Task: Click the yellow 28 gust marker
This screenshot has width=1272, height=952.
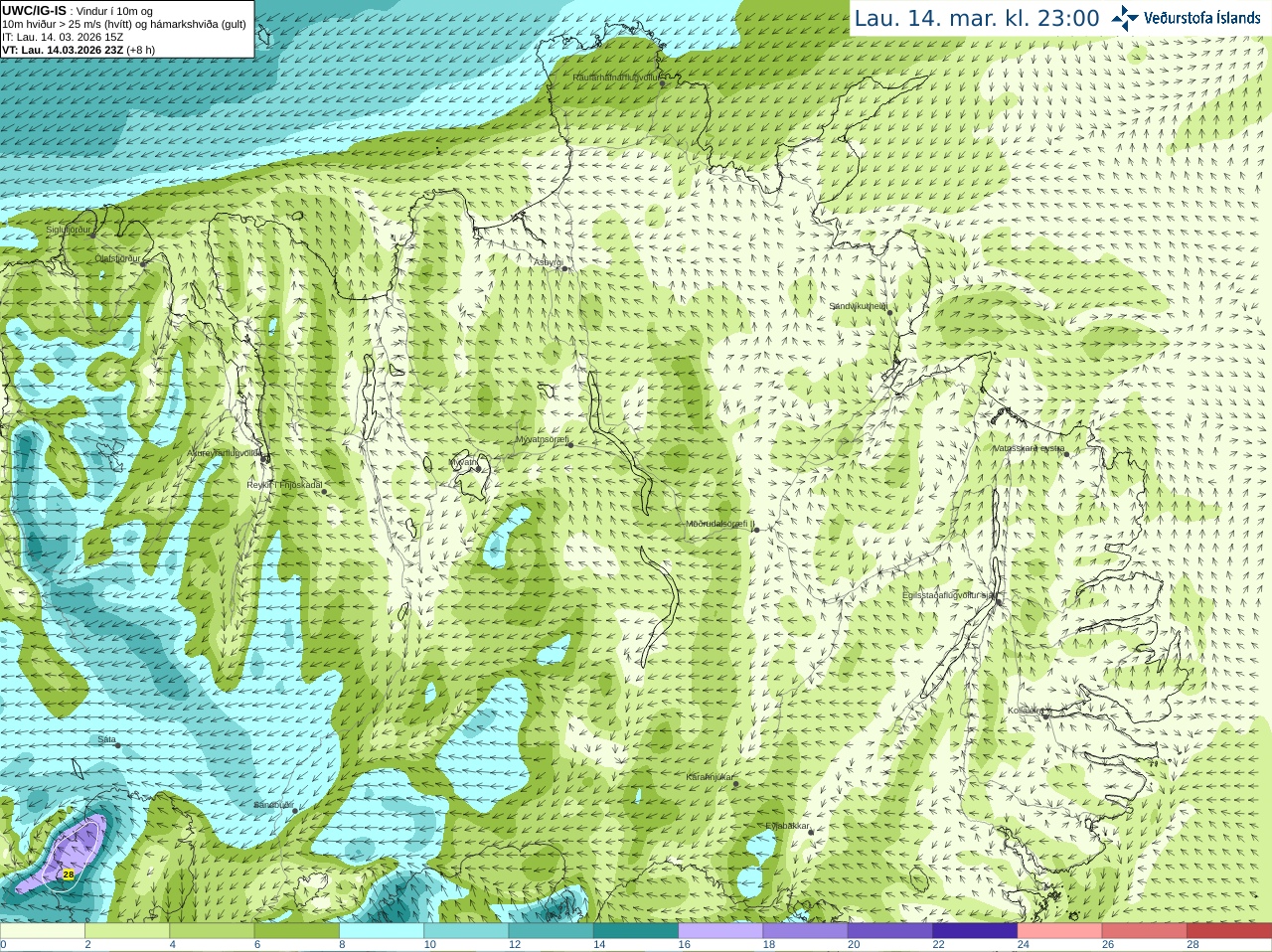Action: coord(69,874)
